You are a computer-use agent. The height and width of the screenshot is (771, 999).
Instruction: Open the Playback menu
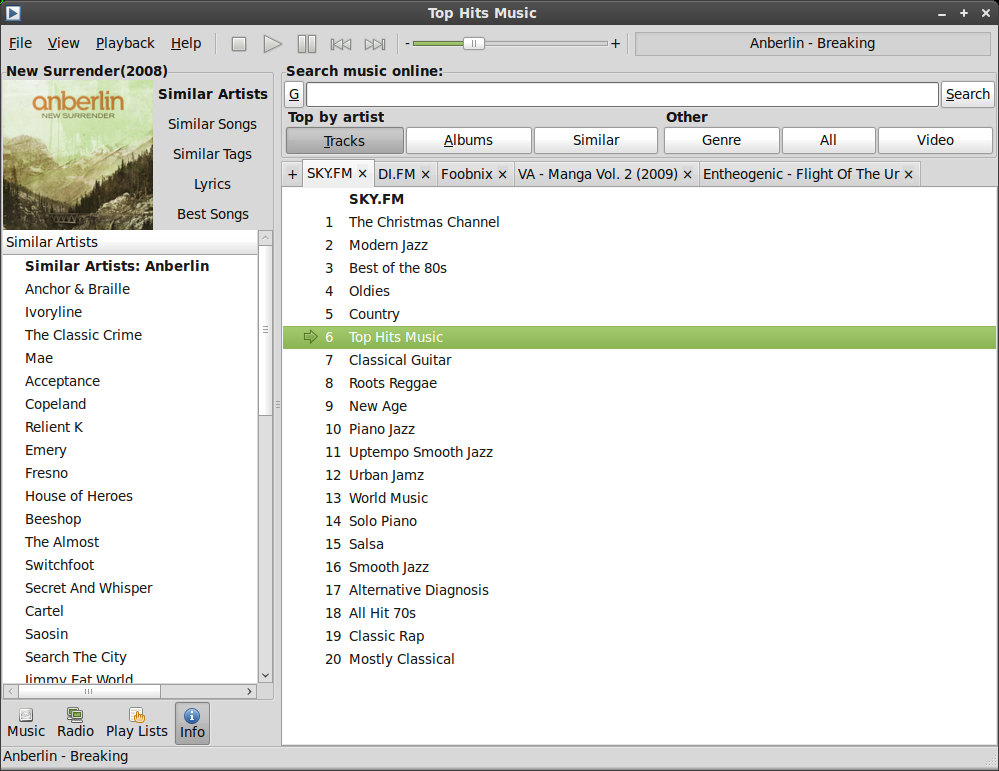(x=125, y=43)
